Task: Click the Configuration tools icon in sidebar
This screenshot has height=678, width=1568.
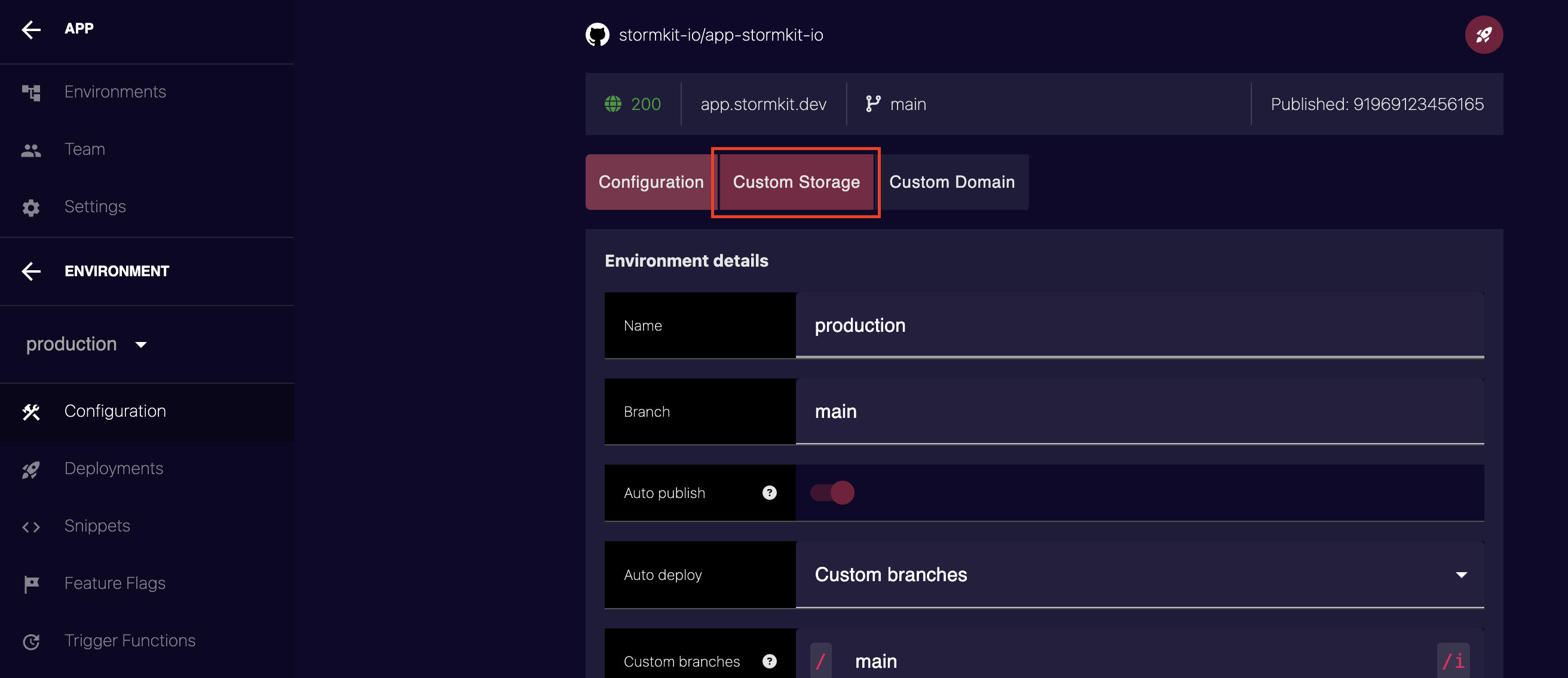Action: point(31,413)
